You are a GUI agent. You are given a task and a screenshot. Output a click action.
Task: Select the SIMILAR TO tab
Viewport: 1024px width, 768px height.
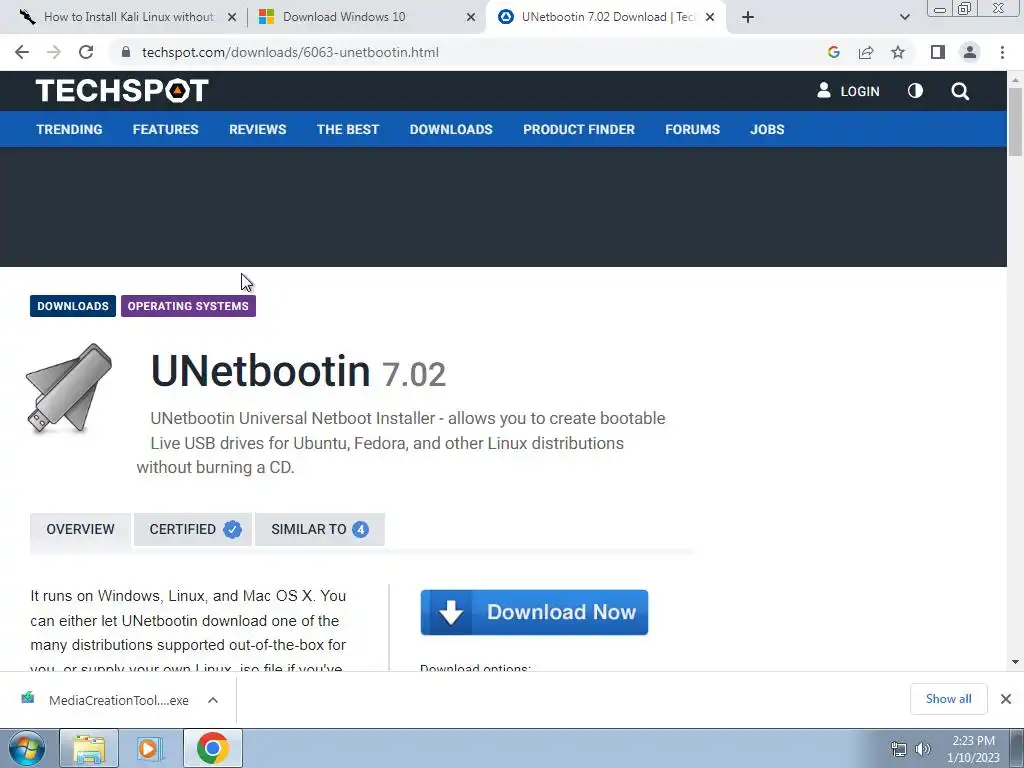click(320, 530)
